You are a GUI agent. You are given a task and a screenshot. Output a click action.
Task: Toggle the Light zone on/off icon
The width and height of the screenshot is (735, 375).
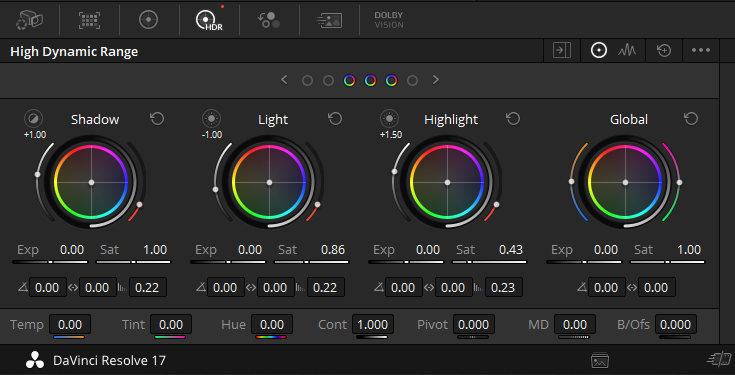[x=211, y=119]
